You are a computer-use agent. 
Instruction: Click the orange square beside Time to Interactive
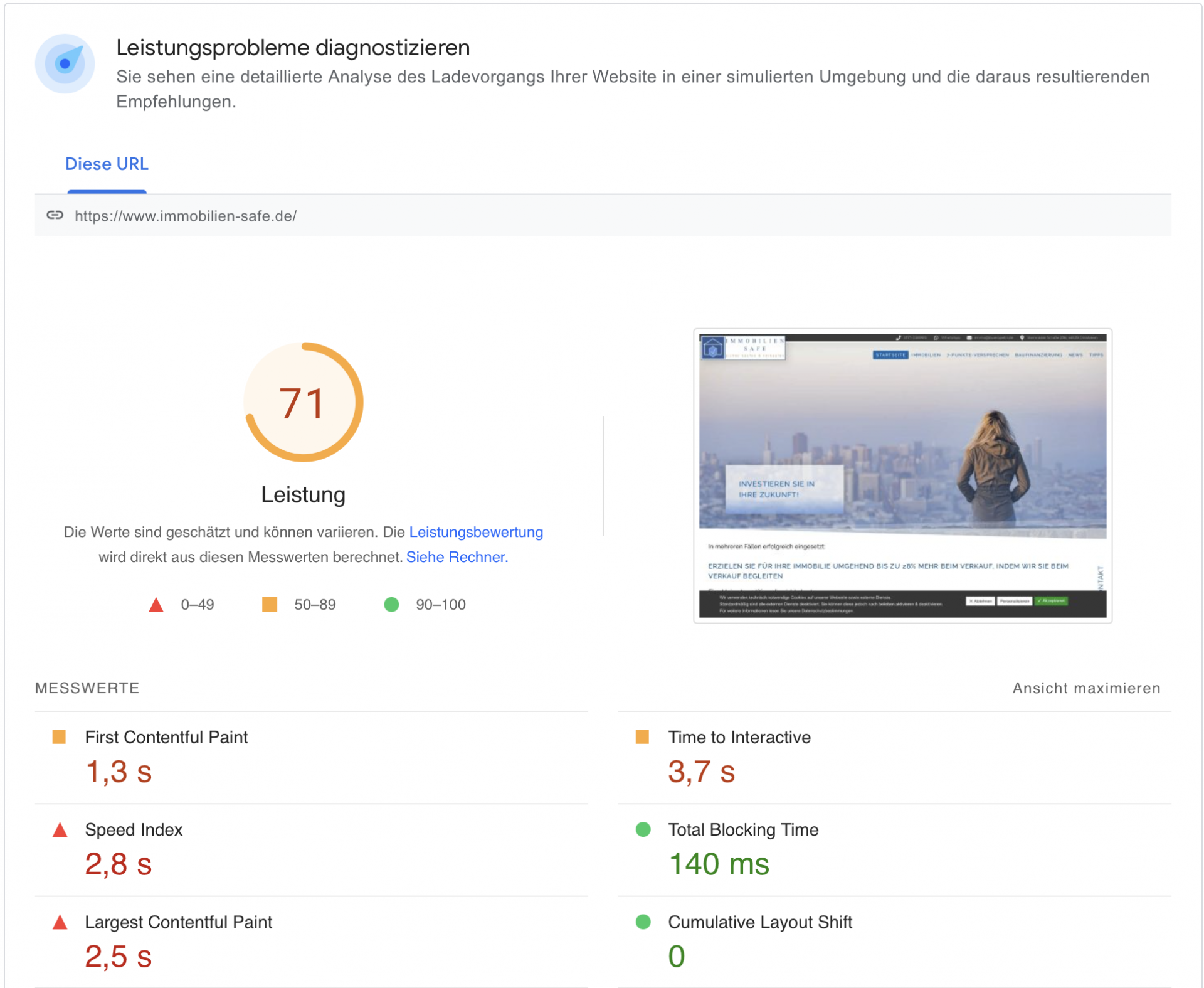coord(642,736)
